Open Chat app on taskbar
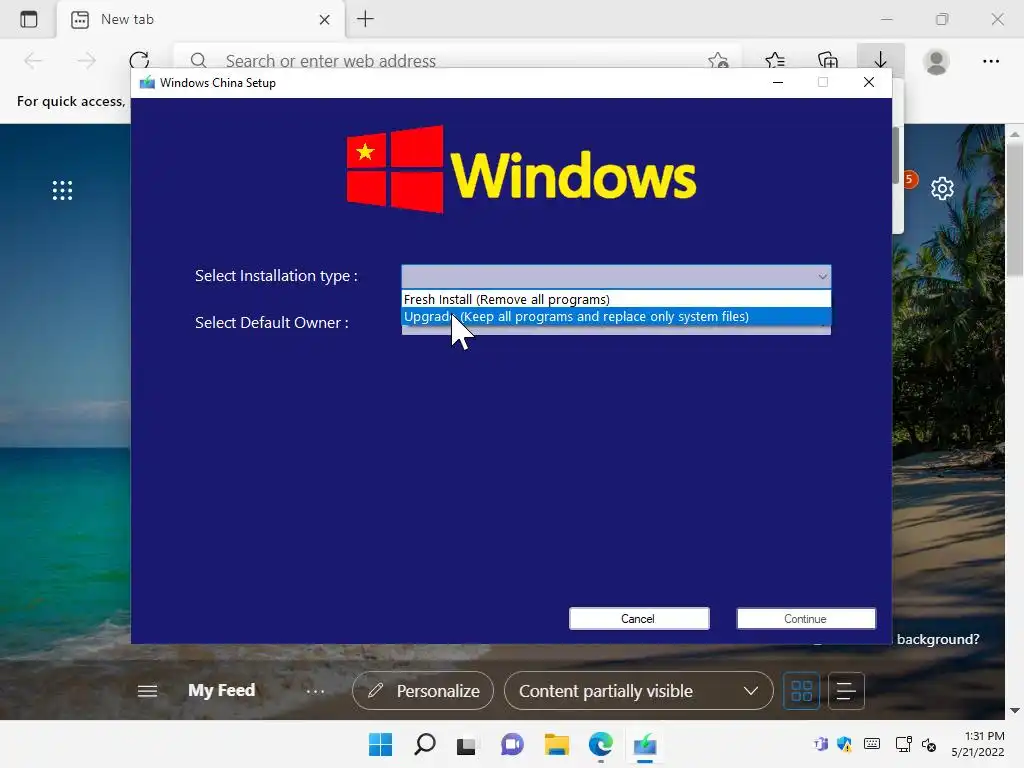 pyautogui.click(x=512, y=744)
